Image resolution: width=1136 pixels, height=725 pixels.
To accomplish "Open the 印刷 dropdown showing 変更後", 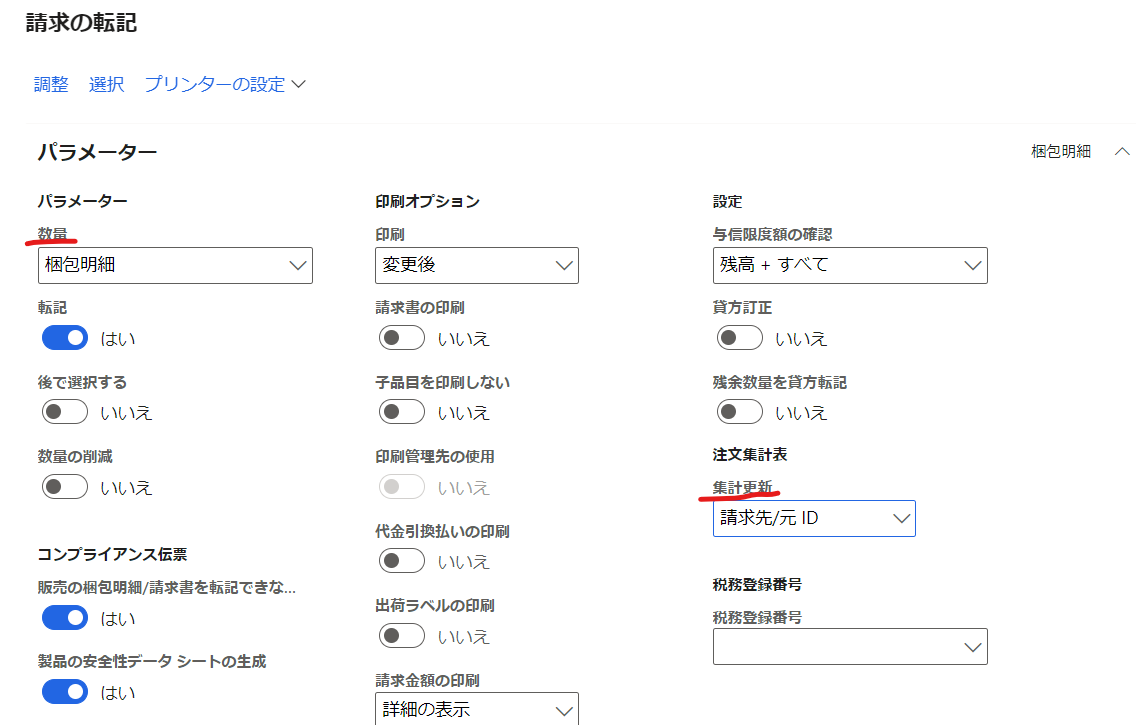I will [x=477, y=265].
